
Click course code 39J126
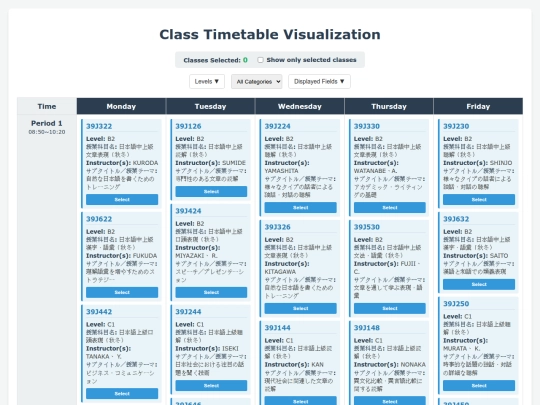(188, 126)
